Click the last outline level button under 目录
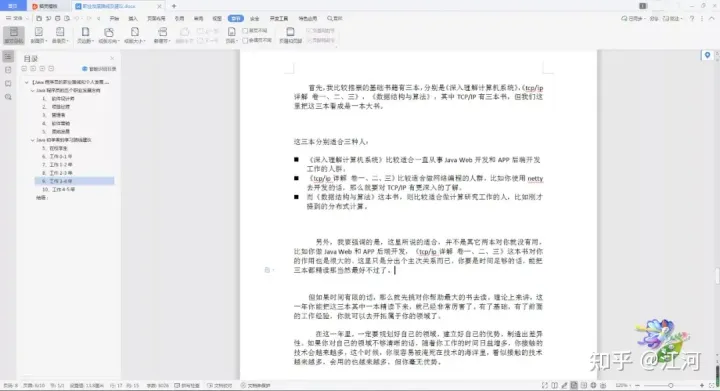 pyautogui.click(x=51, y=68)
